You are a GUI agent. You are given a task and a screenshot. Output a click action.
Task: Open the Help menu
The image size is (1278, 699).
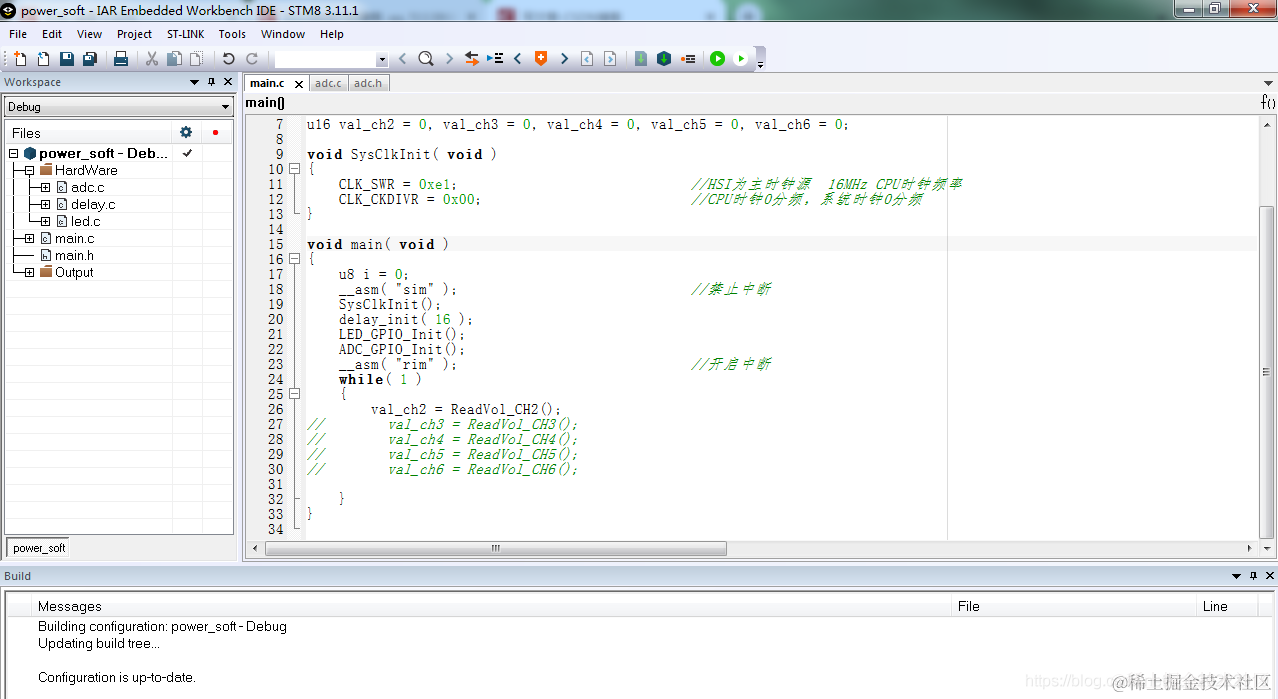point(332,34)
